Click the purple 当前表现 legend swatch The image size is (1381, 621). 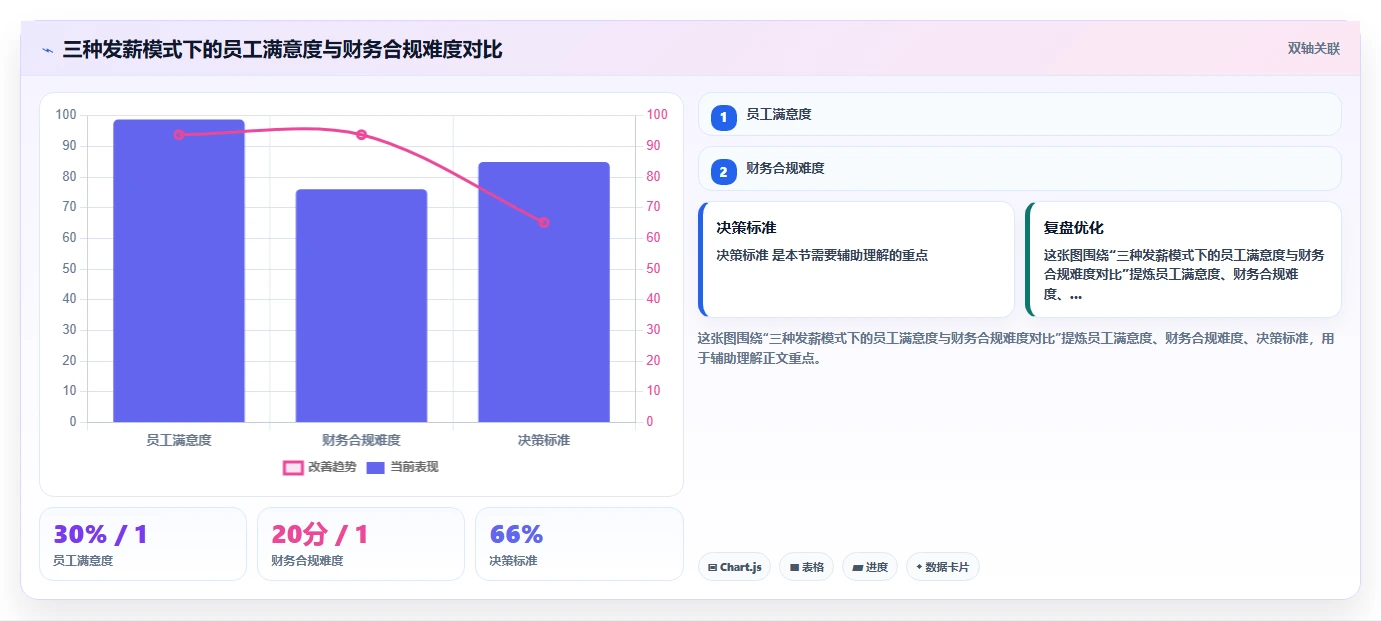click(x=376, y=468)
